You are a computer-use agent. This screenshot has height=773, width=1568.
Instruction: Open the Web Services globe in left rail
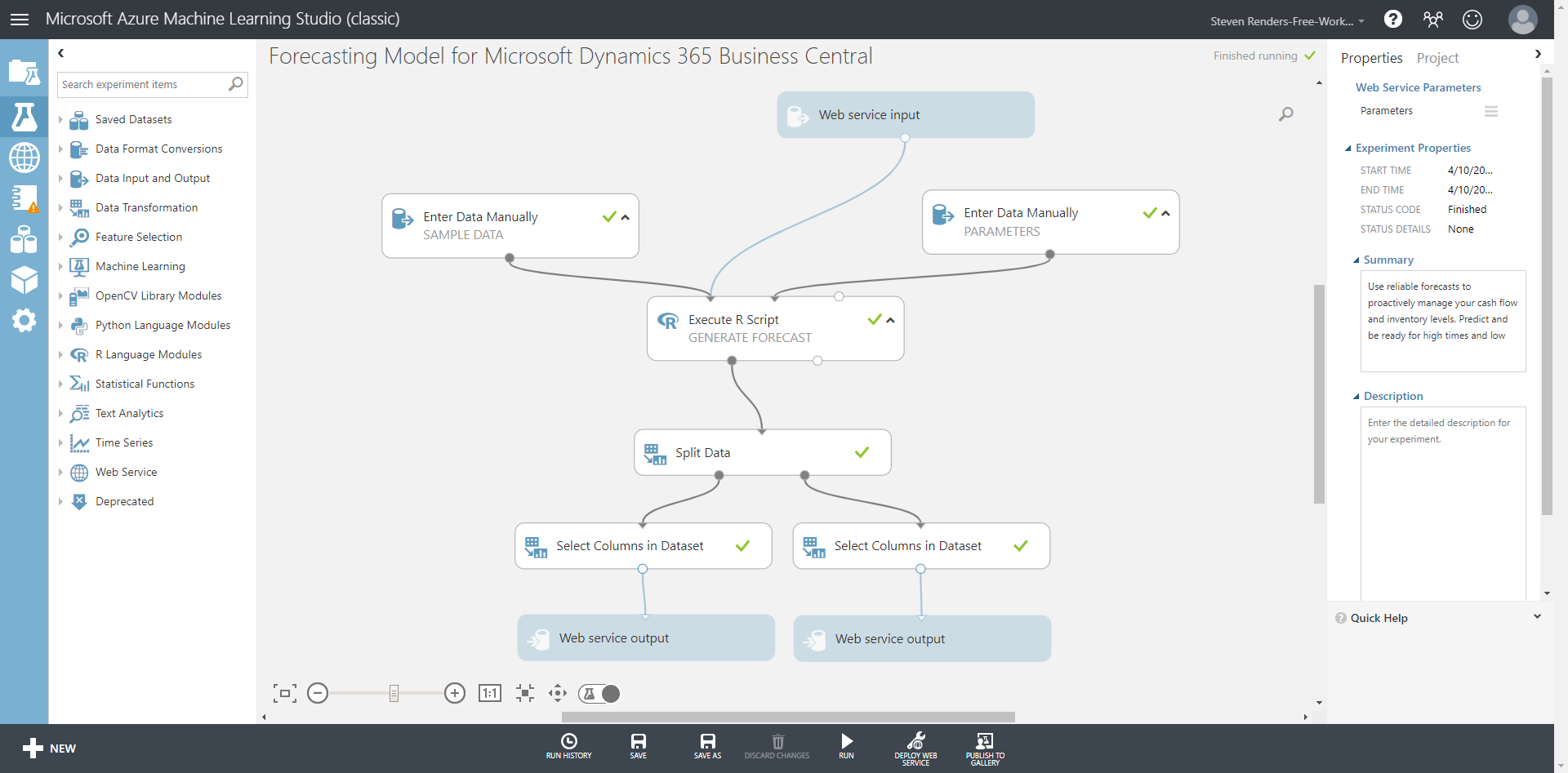pyautogui.click(x=24, y=157)
